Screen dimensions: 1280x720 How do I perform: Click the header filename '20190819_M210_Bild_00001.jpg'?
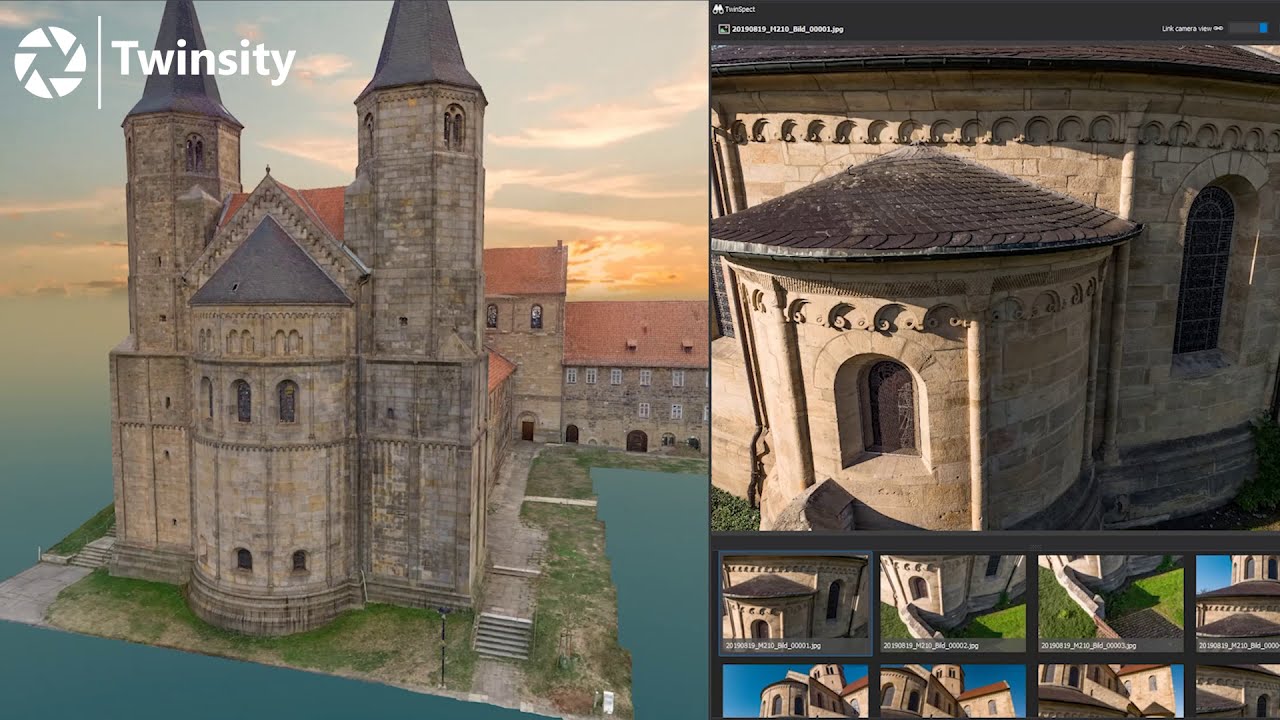point(787,29)
